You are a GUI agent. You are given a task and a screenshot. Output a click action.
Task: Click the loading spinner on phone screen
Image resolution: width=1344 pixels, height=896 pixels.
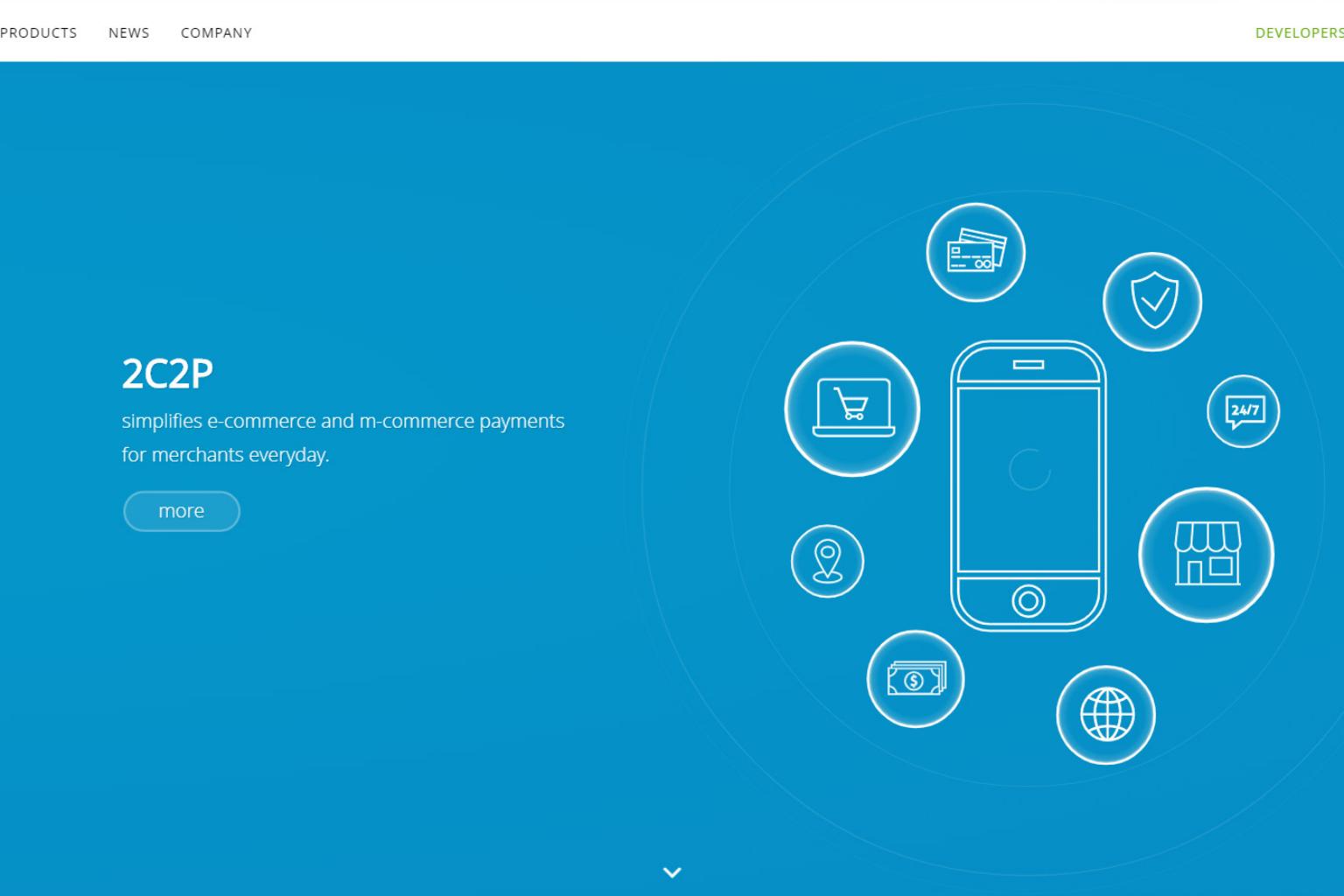point(1029,470)
